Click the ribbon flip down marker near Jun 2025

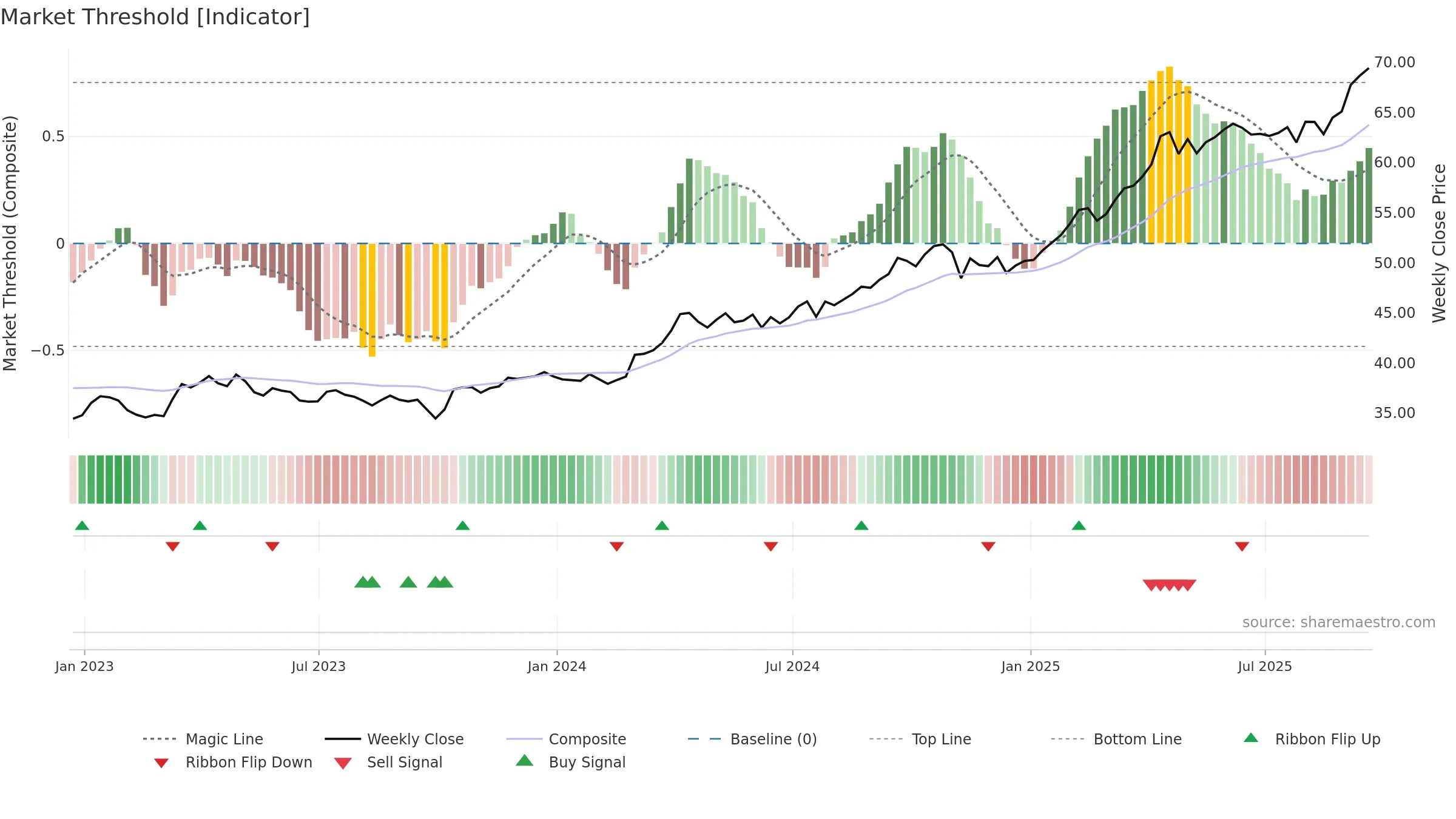pyautogui.click(x=1242, y=547)
